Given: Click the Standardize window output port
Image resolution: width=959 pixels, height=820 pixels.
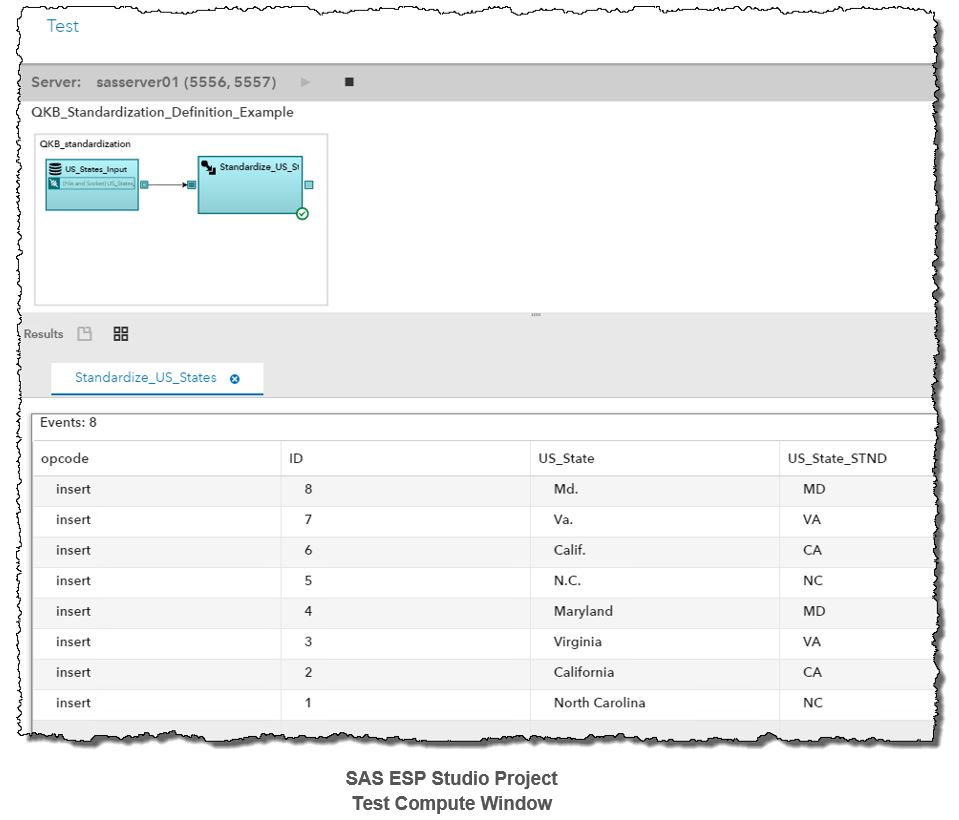Looking at the screenshot, I should [x=308, y=184].
